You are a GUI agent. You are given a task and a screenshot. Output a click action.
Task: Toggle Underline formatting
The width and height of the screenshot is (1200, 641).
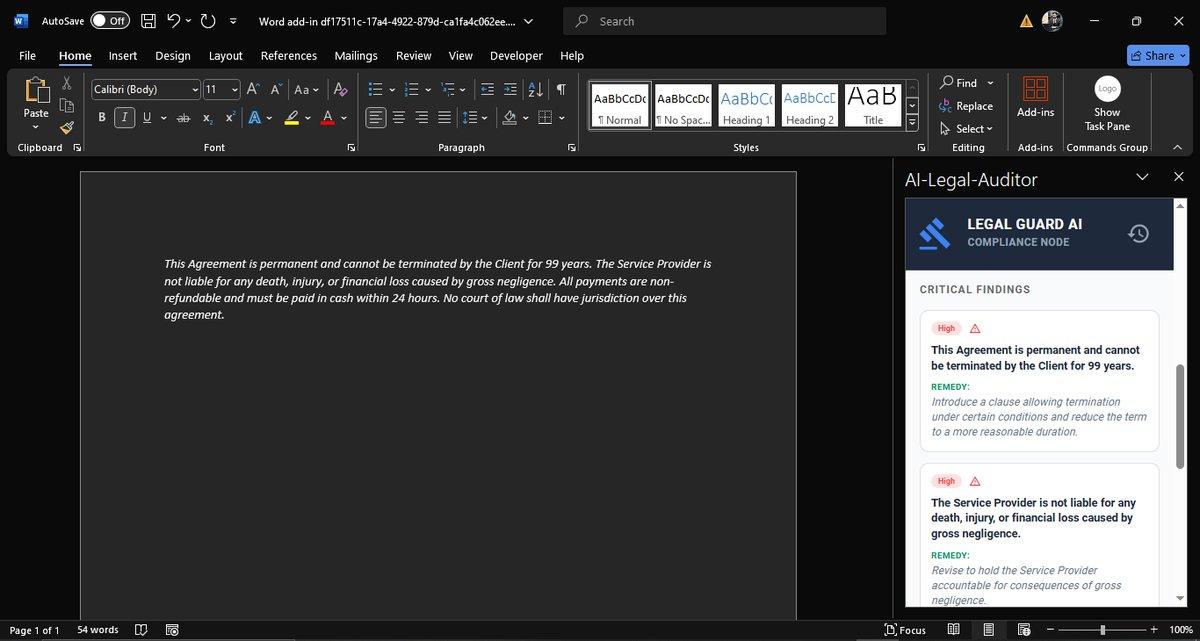147,118
